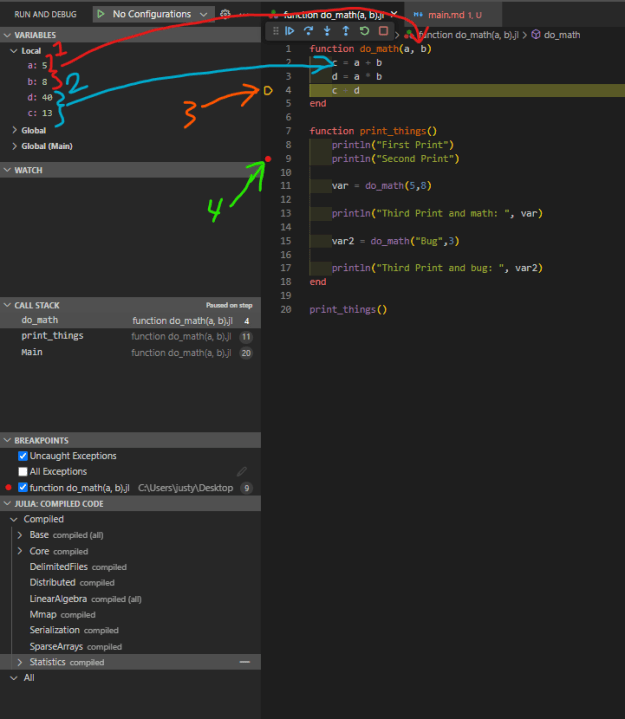625x719 pixels.
Task: Click the current-line marker at line 4
Action: click(268, 91)
